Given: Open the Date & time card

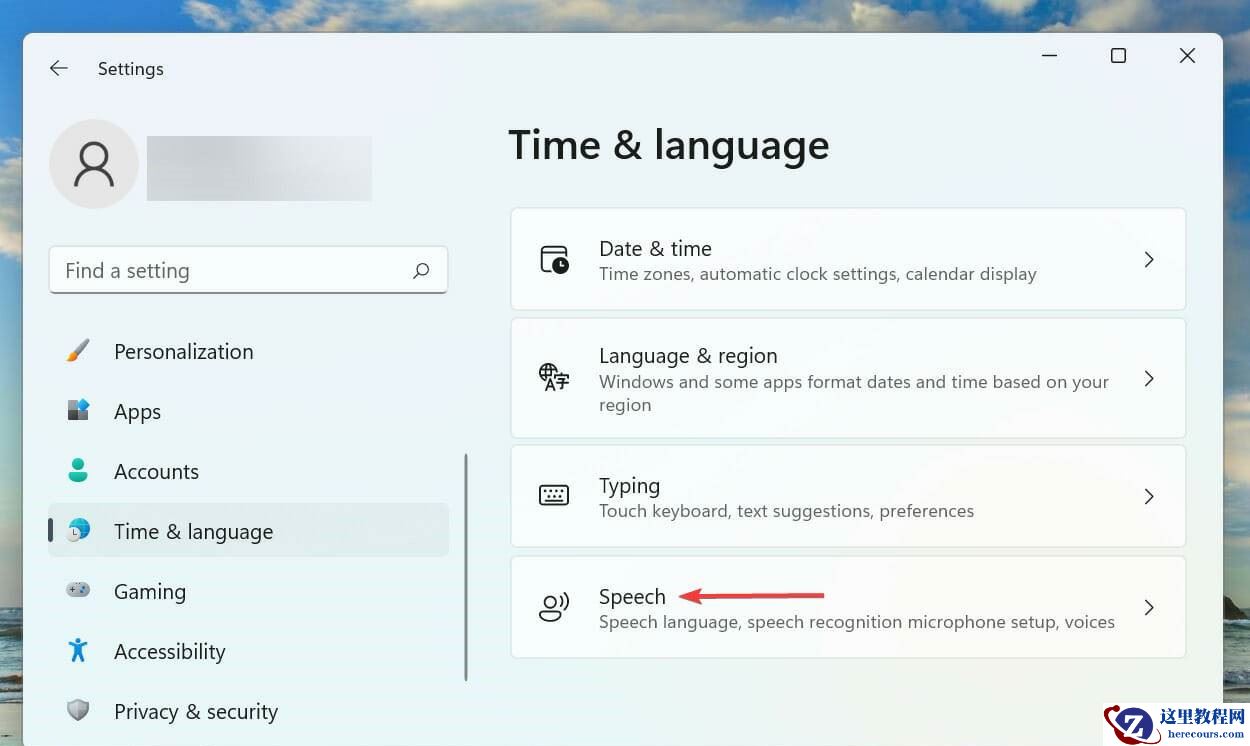Looking at the screenshot, I should pos(848,259).
